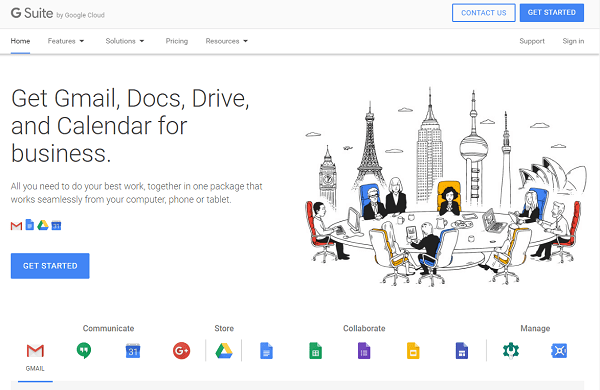The width and height of the screenshot is (600, 390).
Task: Click Get Started below the hero text
Action: pyautogui.click(x=50, y=266)
